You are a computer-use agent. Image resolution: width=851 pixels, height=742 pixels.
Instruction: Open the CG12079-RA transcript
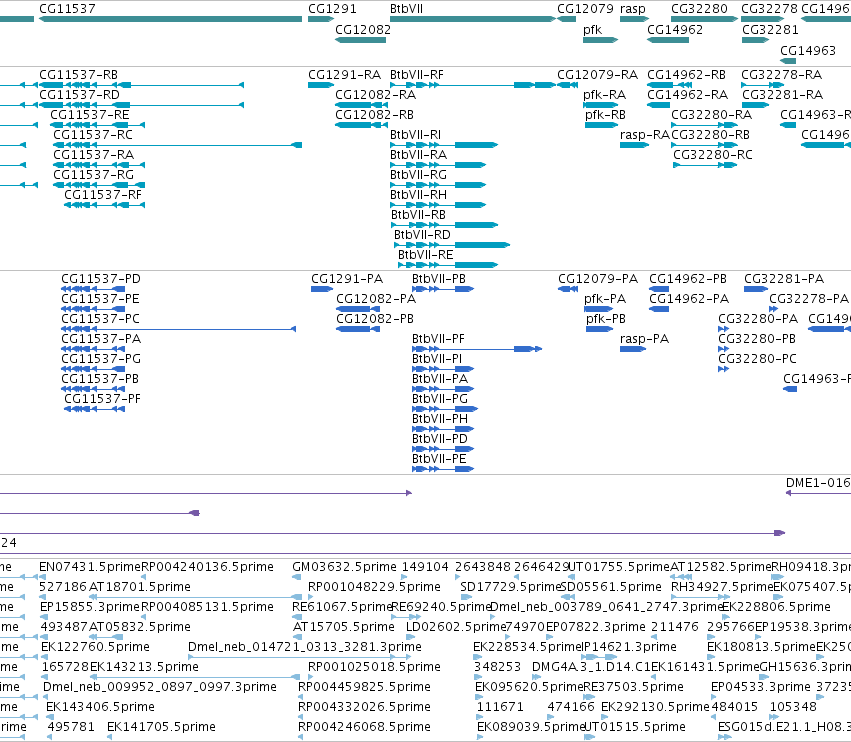tap(568, 85)
